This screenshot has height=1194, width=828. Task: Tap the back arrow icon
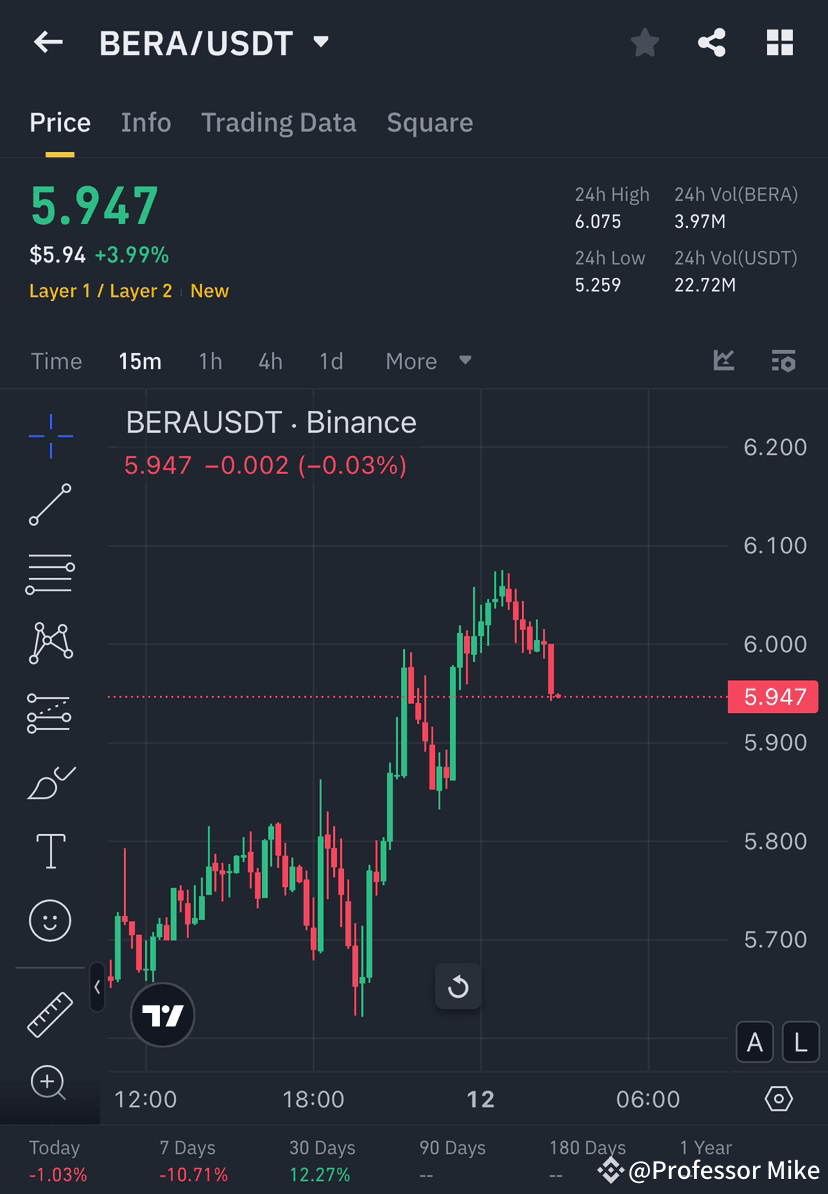pos(48,42)
